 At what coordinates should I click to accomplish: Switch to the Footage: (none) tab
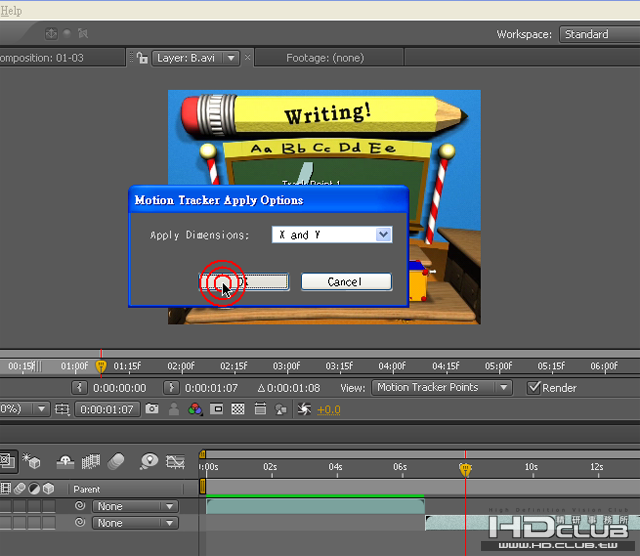click(325, 58)
